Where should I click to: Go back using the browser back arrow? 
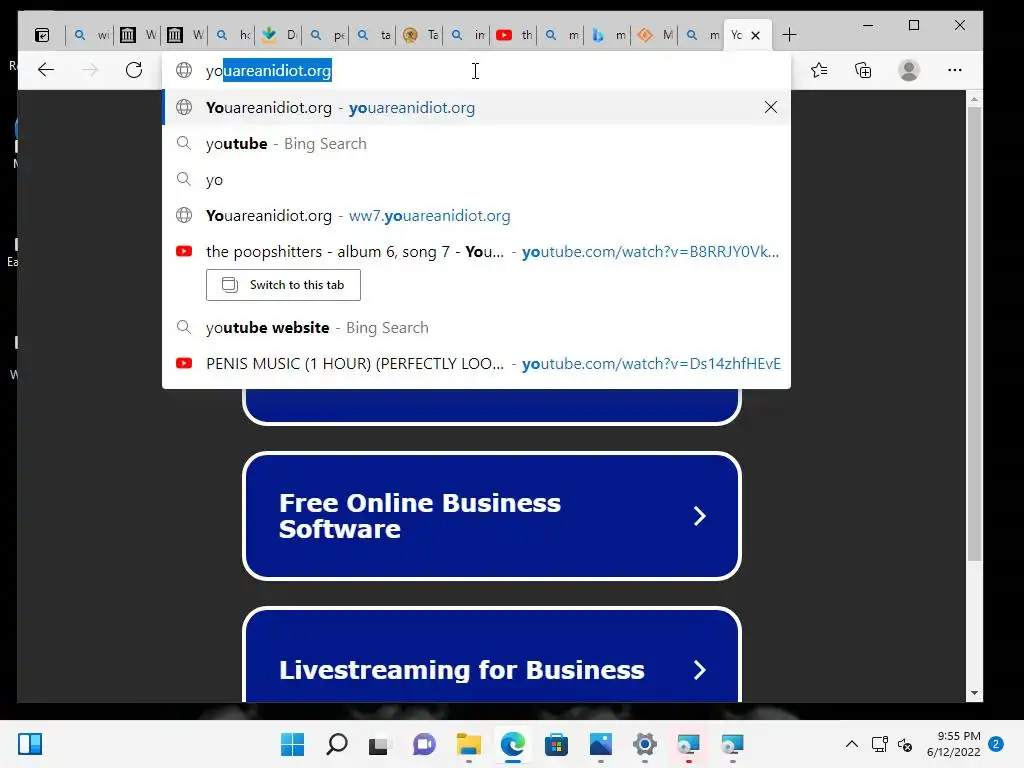point(46,70)
